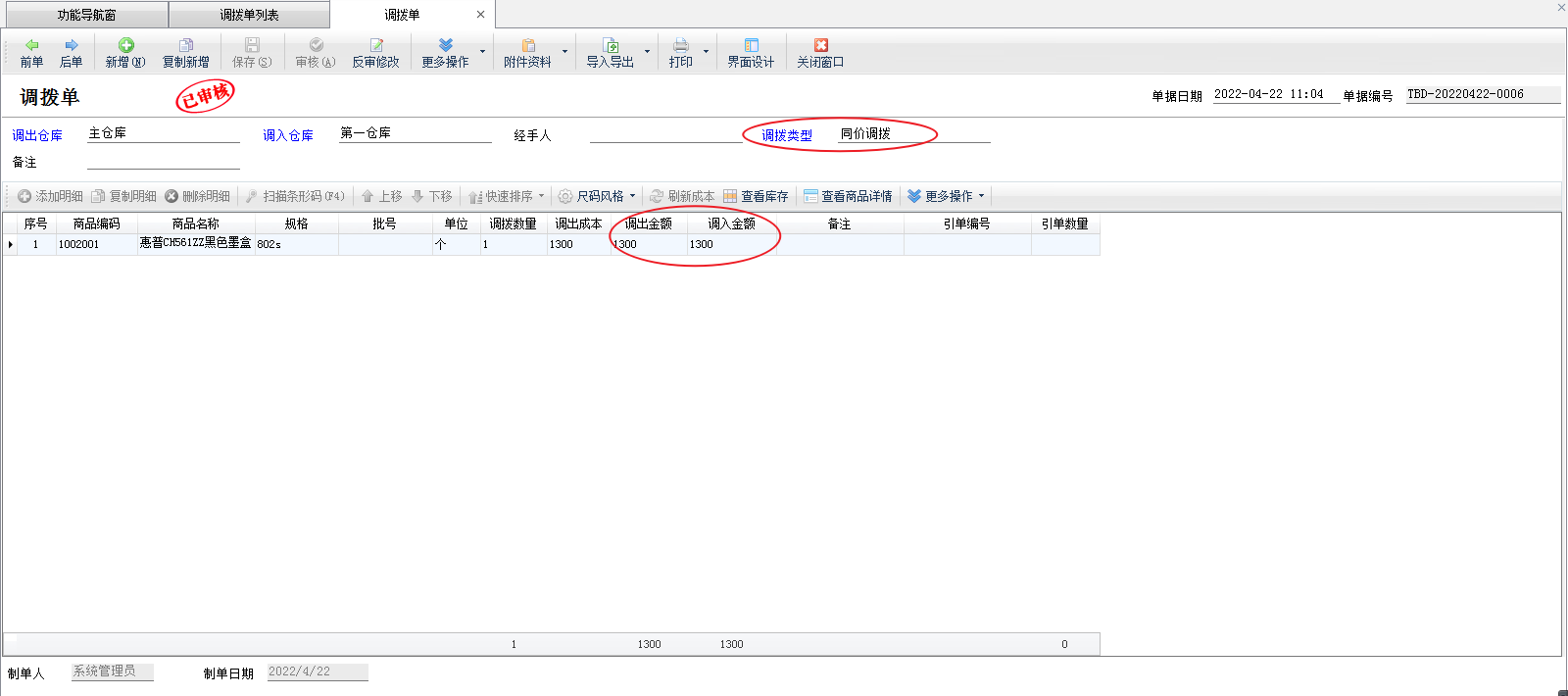Open the 界面设计 interface design tool
This screenshot has height=696, width=1568.
(751, 53)
